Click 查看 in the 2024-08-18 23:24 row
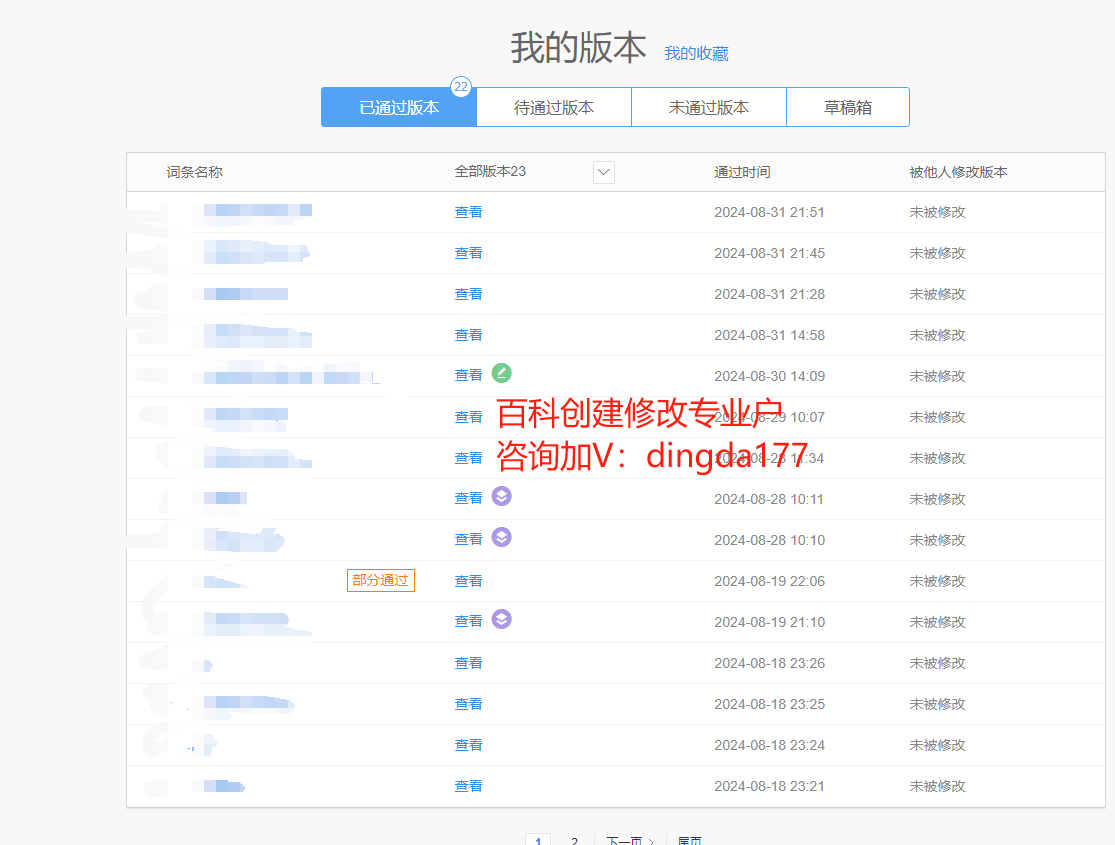The image size is (1115, 845). point(469,745)
